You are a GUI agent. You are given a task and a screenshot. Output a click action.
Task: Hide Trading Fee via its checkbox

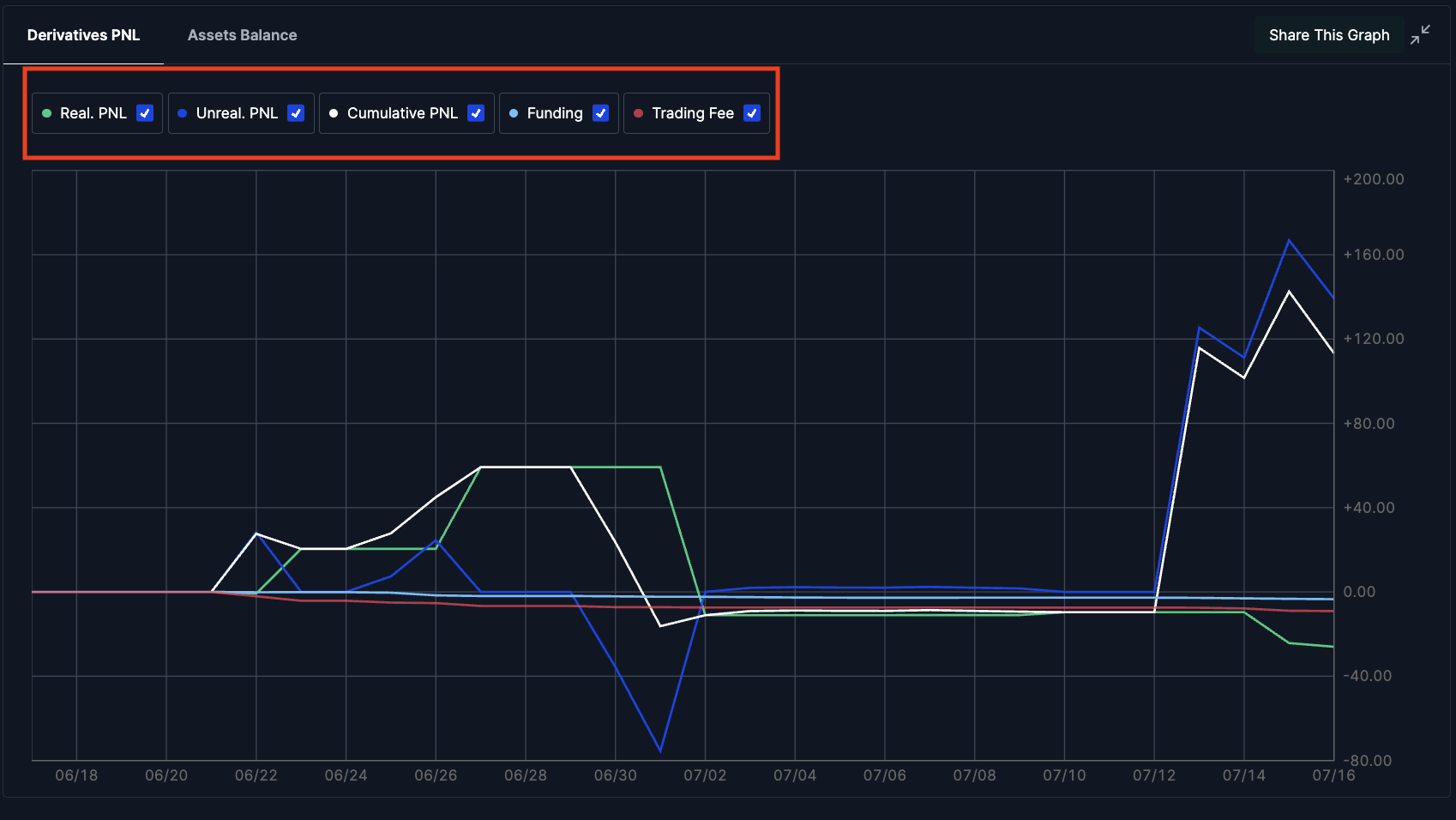752,113
